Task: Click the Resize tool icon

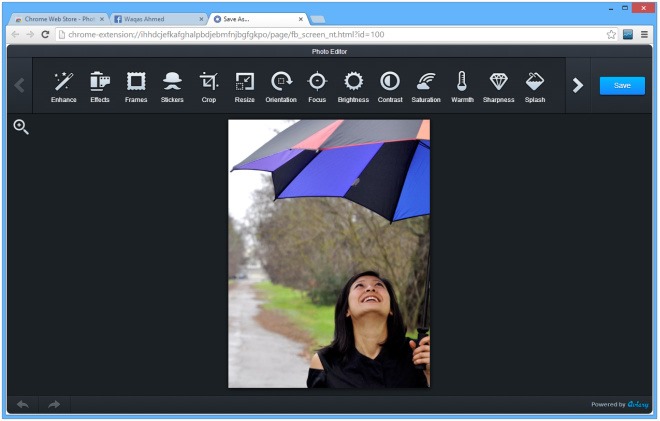Action: click(244, 85)
